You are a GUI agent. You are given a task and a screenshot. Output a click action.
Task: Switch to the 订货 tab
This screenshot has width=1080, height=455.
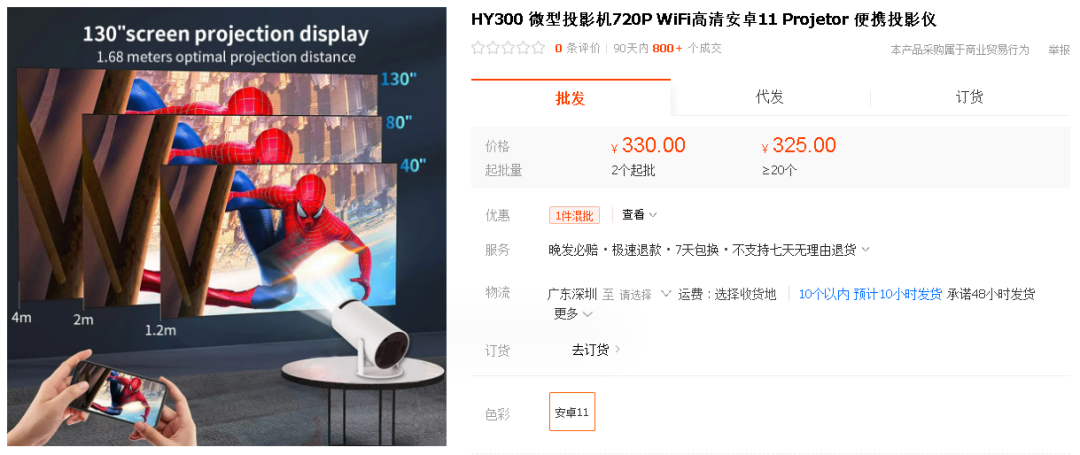click(969, 98)
